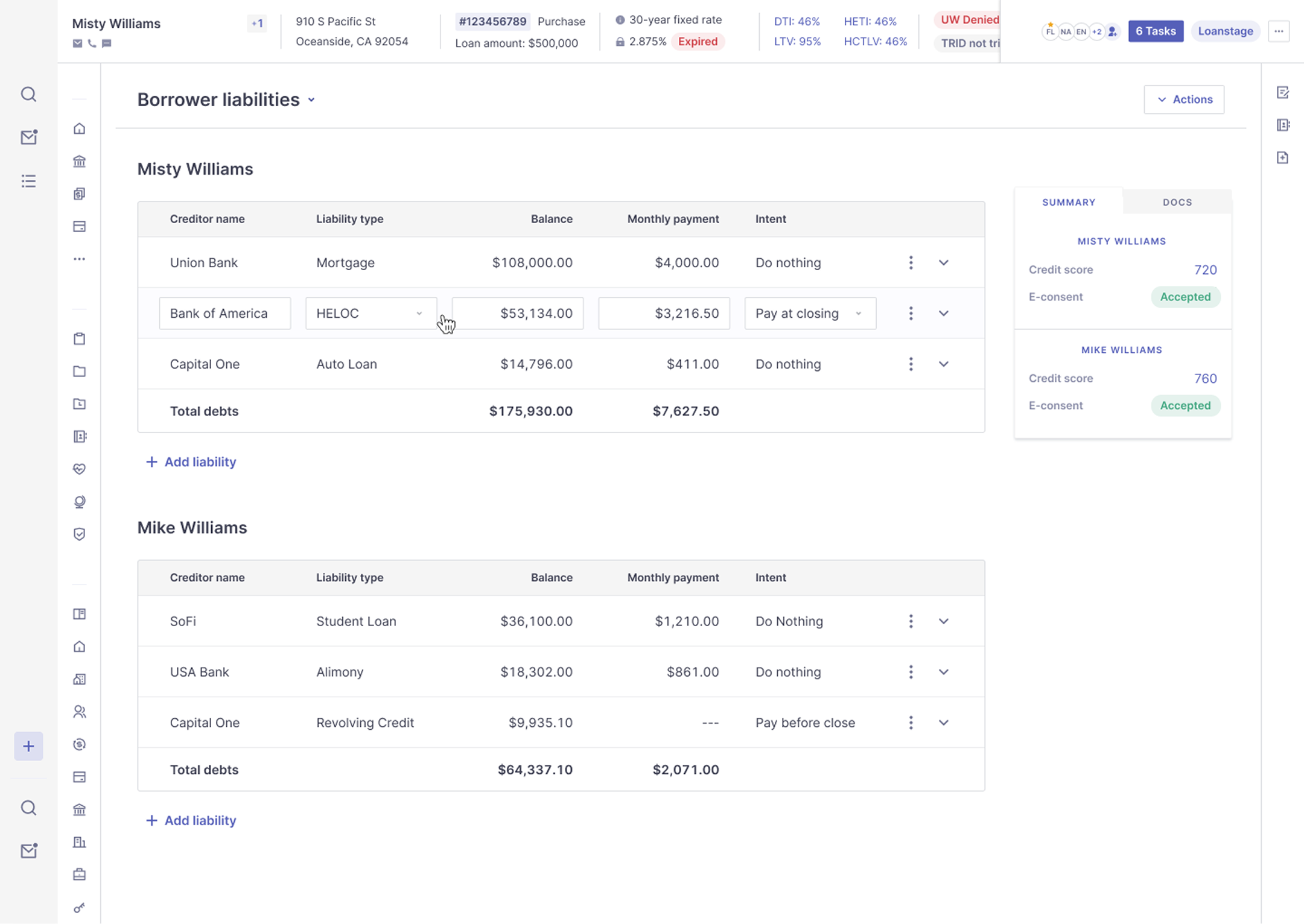Open the Borrower liabilities title dropdown
Image resolution: width=1304 pixels, height=924 pixels.
coord(311,100)
